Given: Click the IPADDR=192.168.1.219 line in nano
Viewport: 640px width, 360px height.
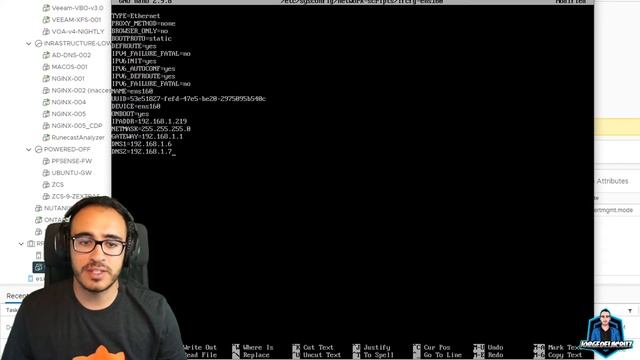Looking at the screenshot, I should [x=149, y=121].
